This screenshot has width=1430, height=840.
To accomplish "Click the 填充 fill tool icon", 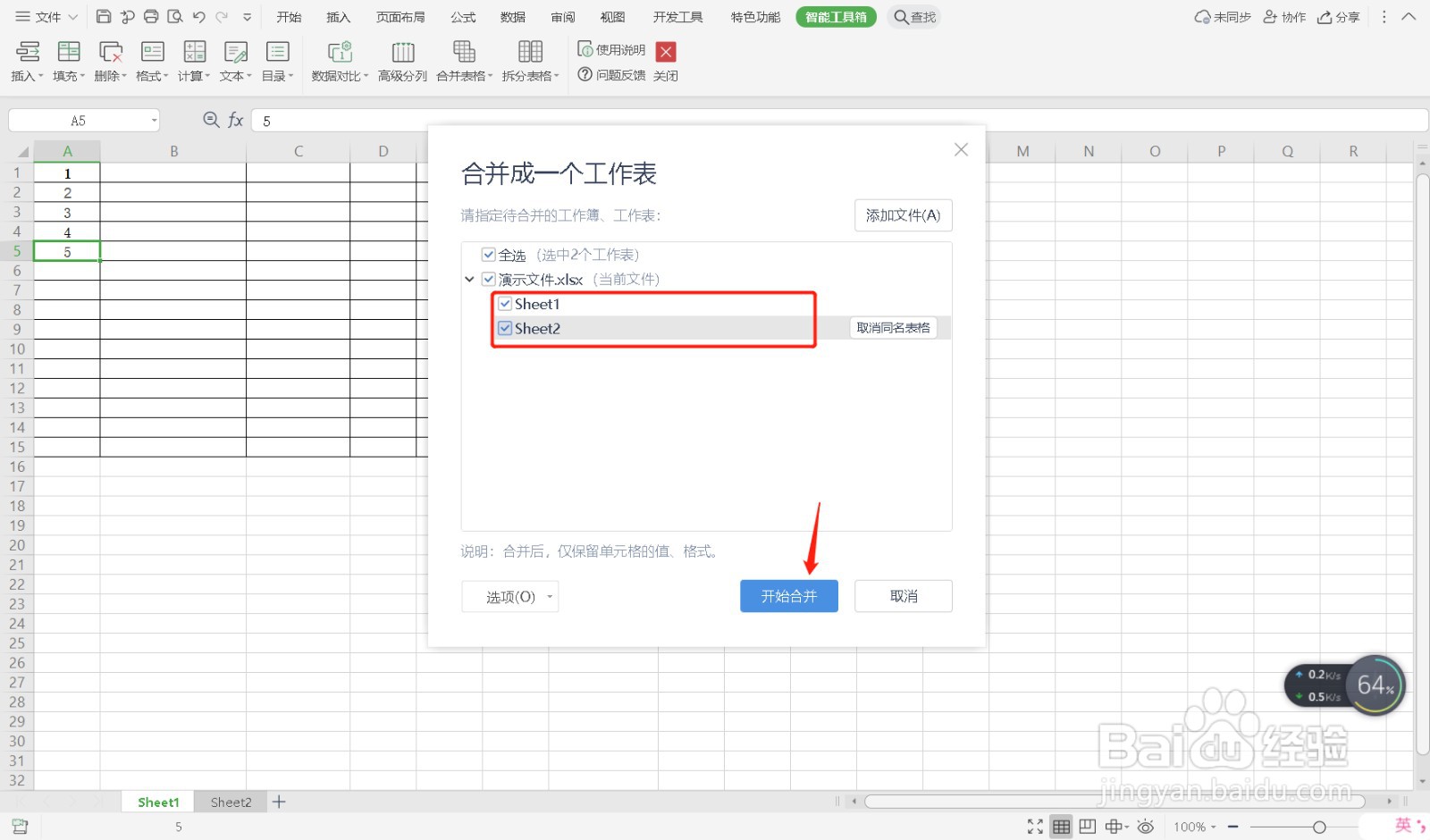I will point(69,52).
